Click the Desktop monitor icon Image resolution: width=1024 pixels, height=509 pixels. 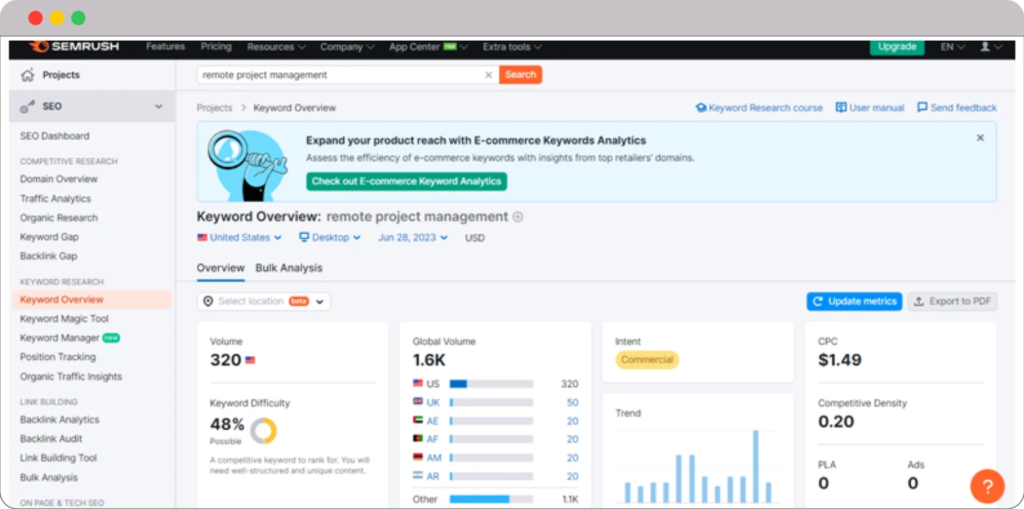tap(304, 237)
